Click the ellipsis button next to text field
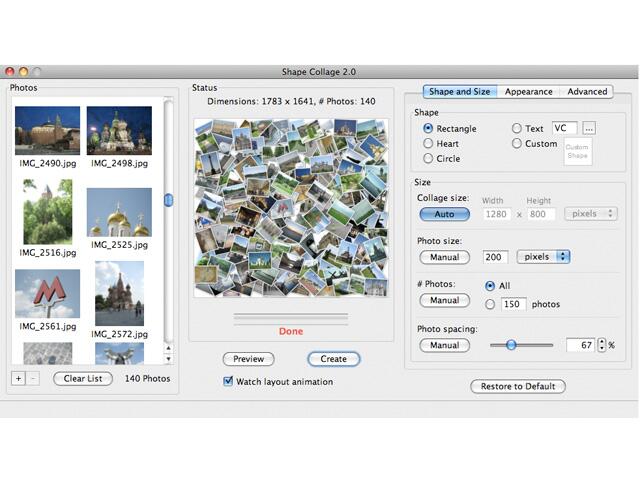Image resolution: width=640 pixels, height=480 pixels. [589, 128]
